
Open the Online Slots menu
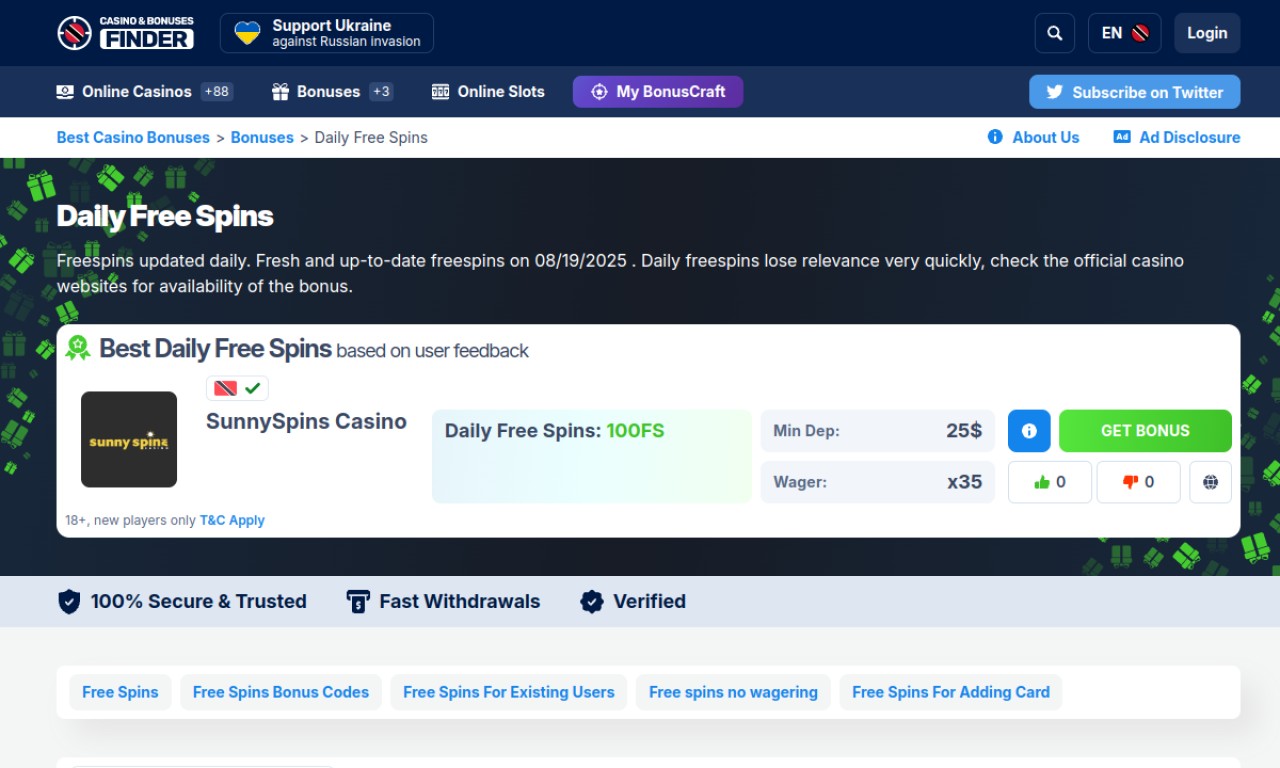coord(488,92)
